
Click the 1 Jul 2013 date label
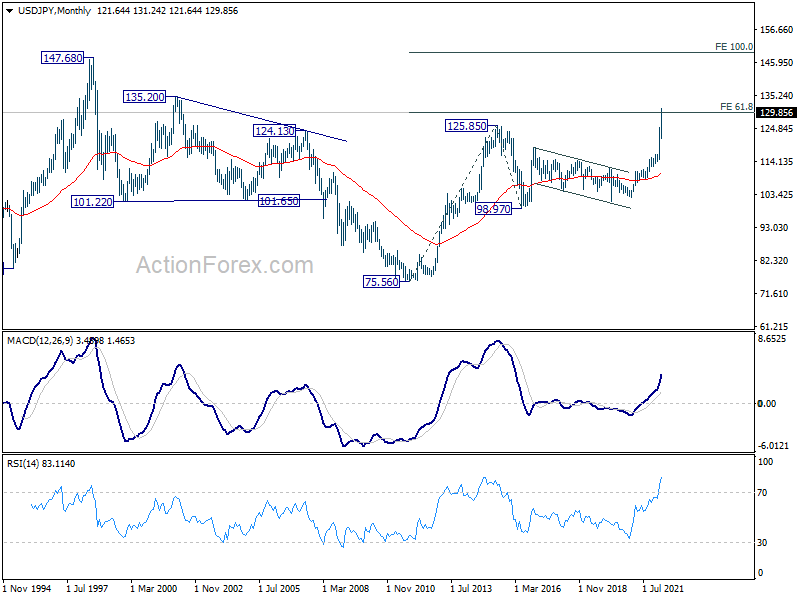(x=471, y=589)
